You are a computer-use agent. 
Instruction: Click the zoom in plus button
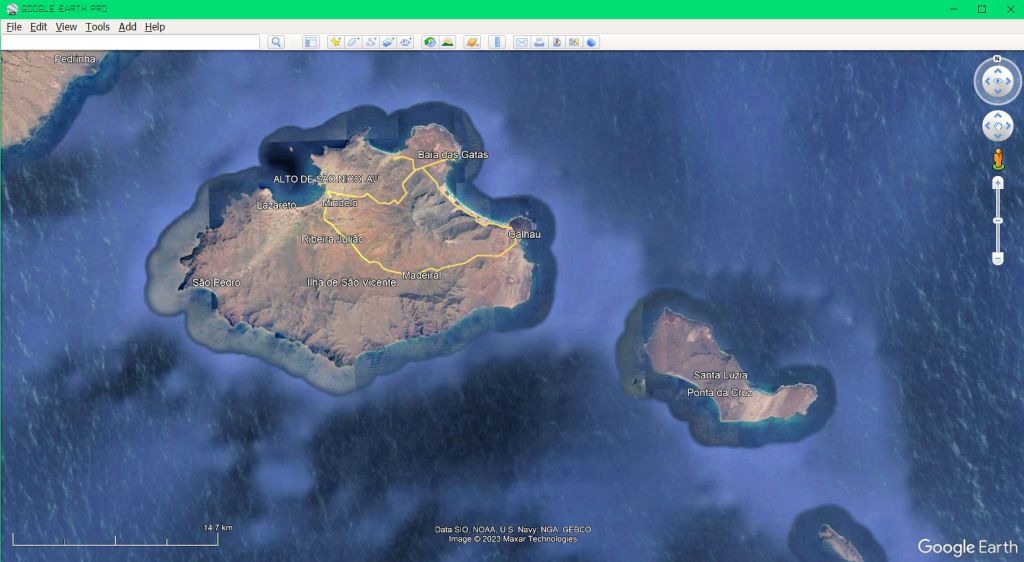pos(997,184)
